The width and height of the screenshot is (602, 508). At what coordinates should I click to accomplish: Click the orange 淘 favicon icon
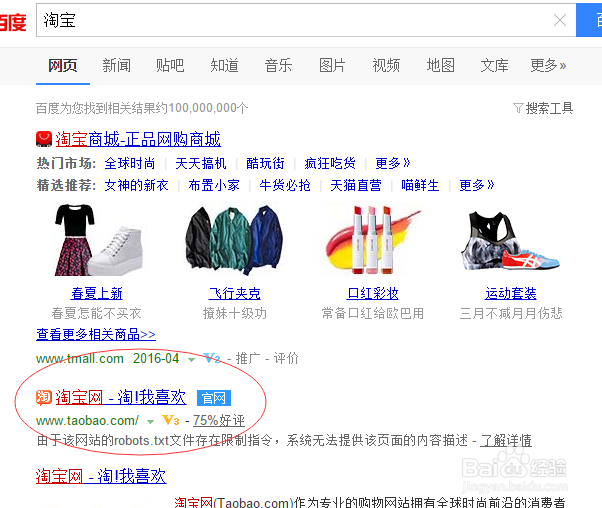tap(44, 397)
